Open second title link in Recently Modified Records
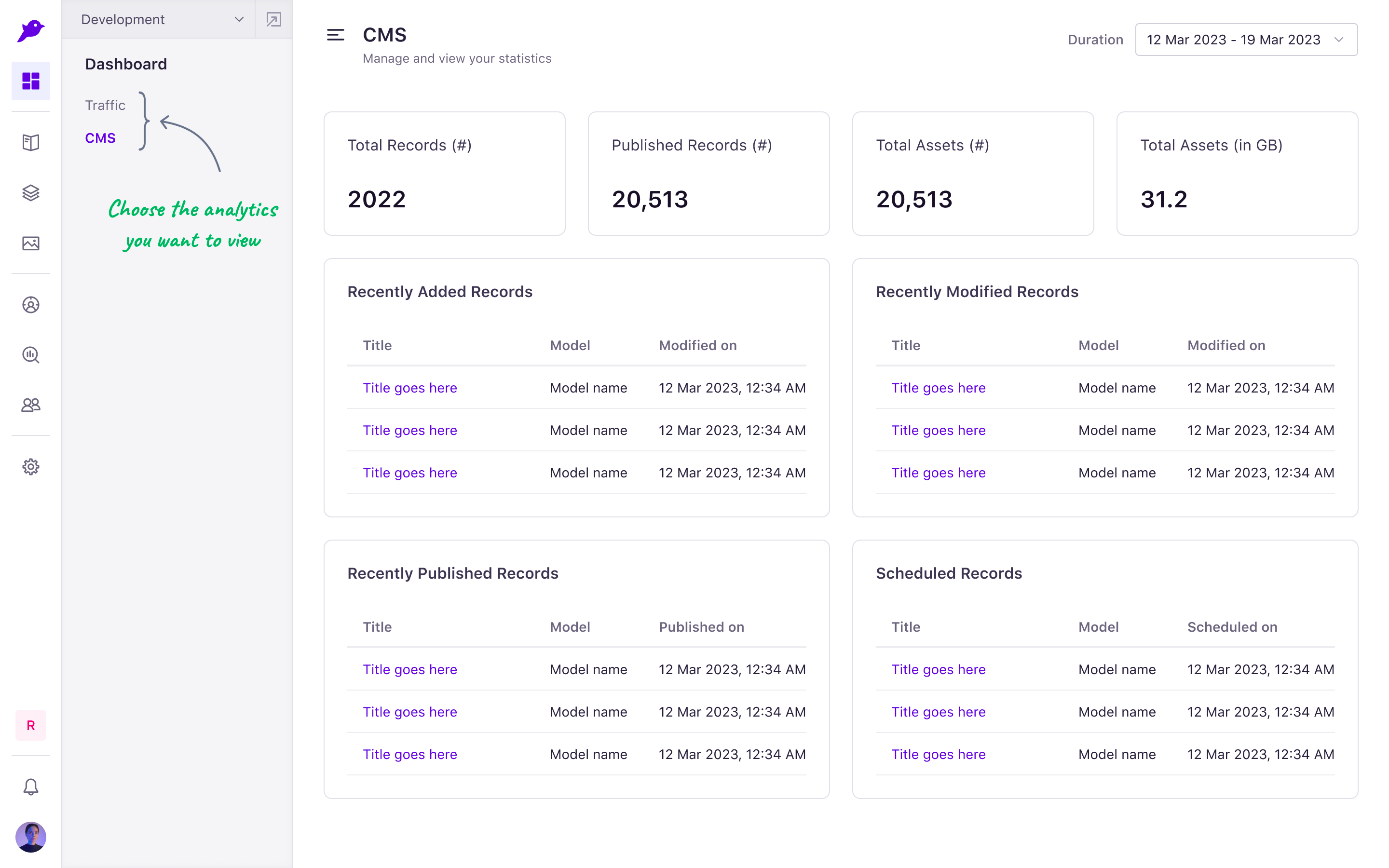 (939, 430)
